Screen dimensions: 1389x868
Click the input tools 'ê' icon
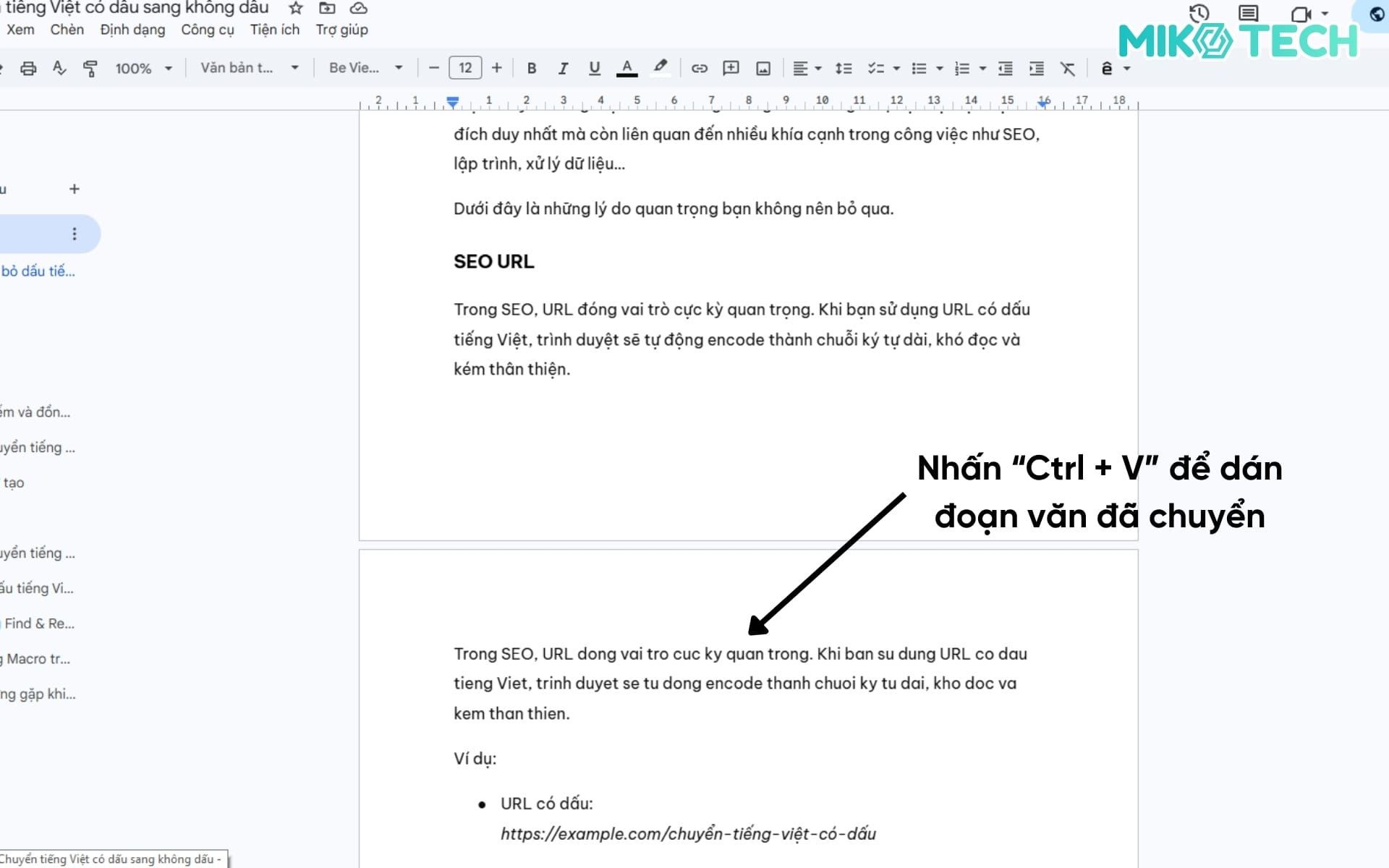click(1107, 68)
